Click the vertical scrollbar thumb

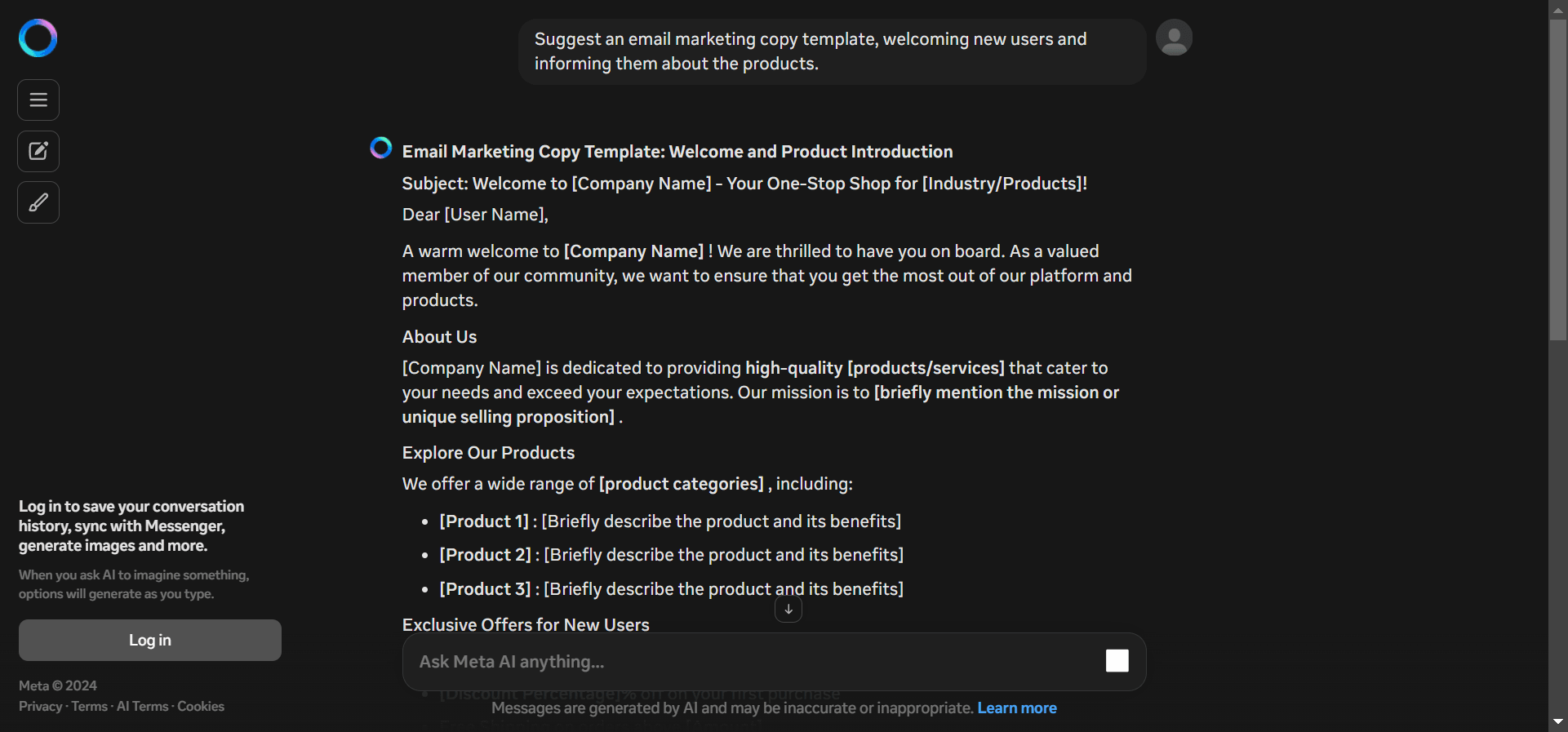[1558, 180]
